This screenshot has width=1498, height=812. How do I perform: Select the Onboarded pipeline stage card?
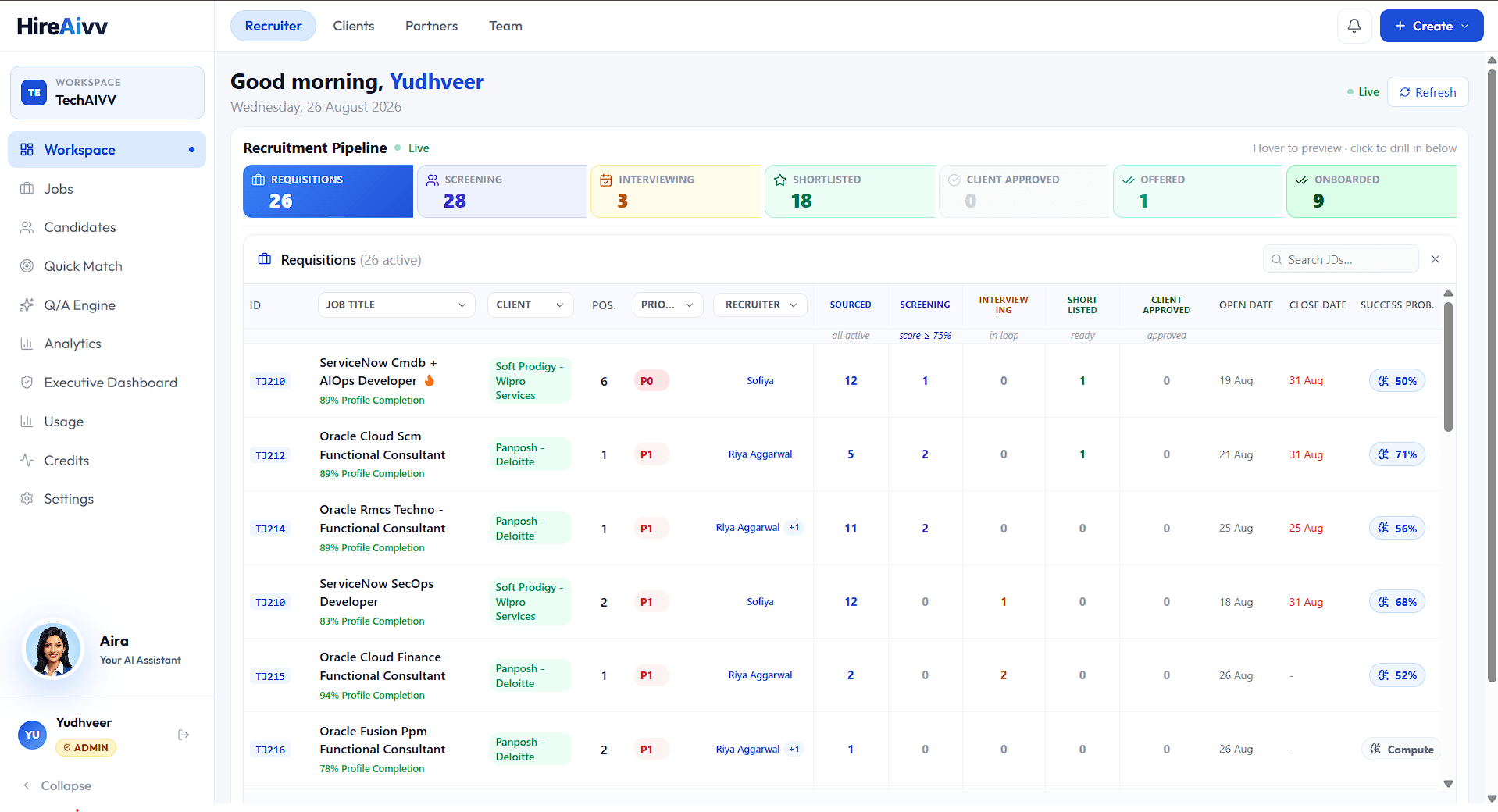[1371, 191]
